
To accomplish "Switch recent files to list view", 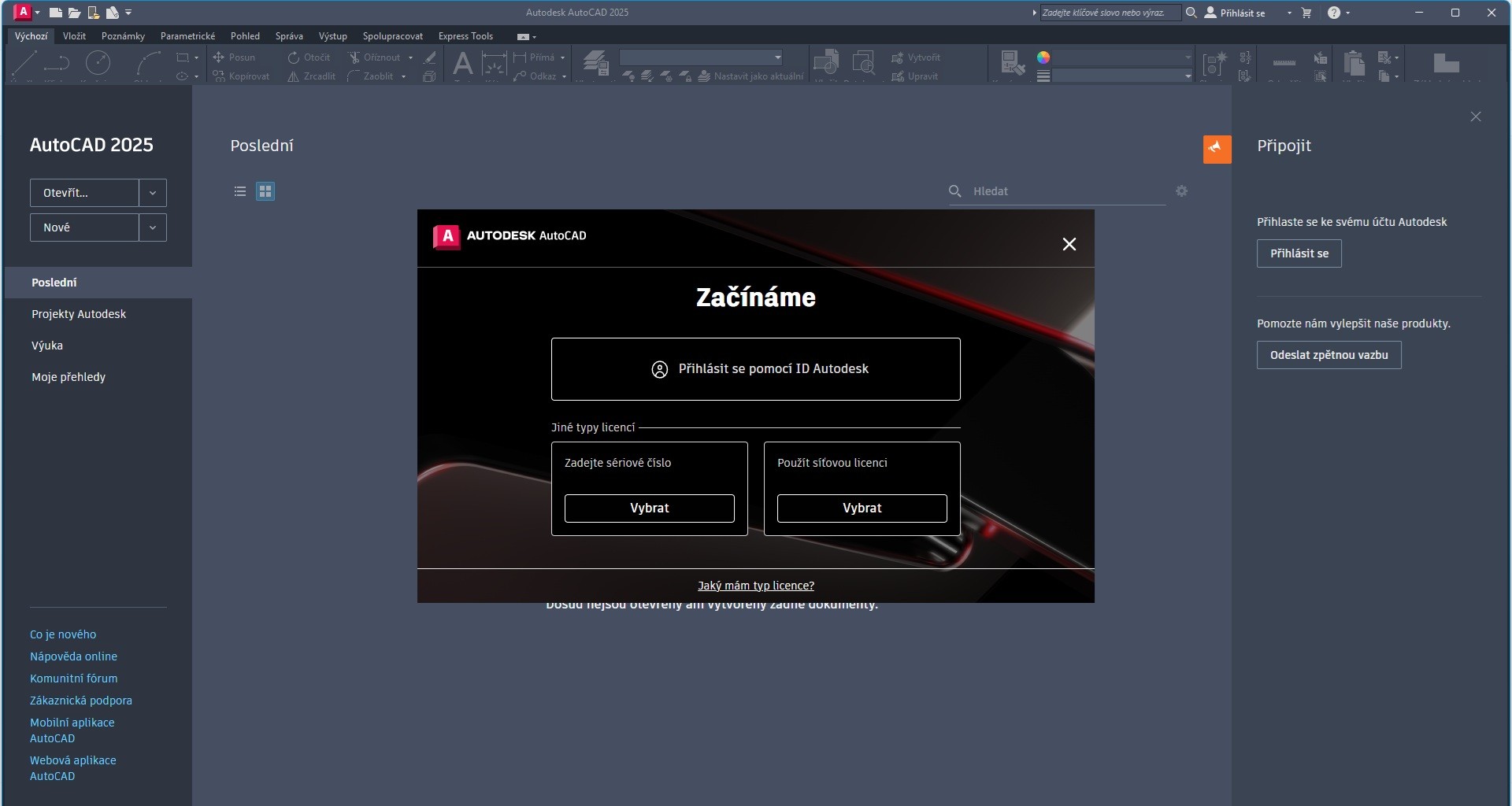I will 240,191.
